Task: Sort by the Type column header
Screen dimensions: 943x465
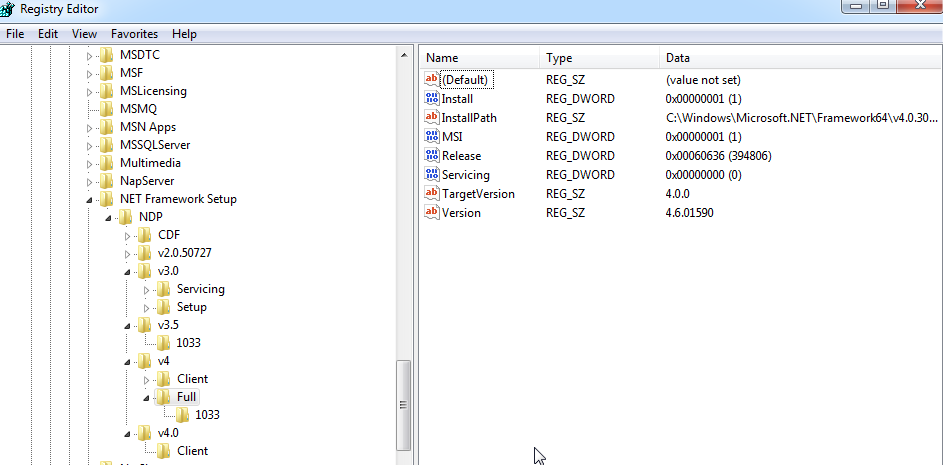Action: (599, 58)
